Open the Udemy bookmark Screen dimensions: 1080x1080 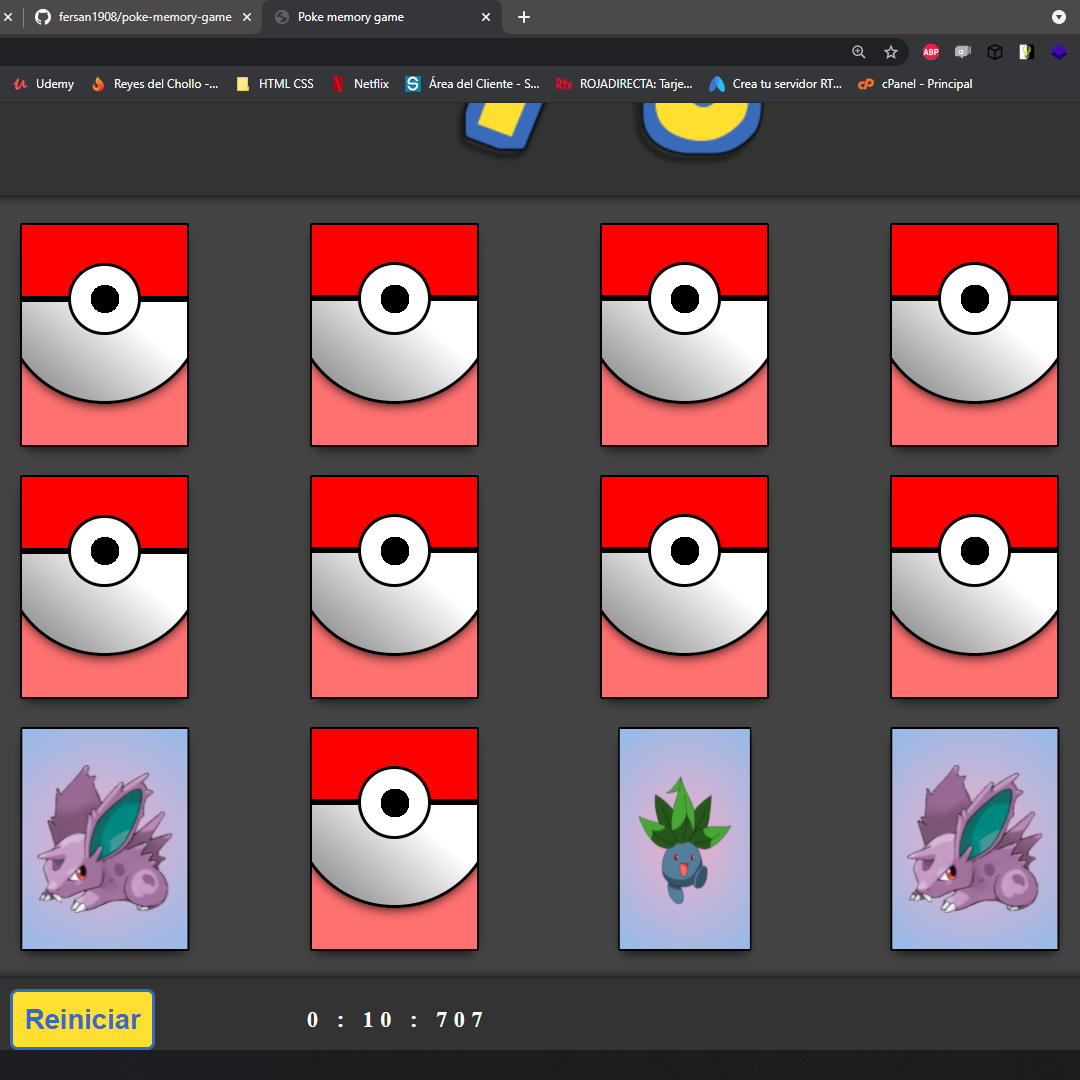(x=43, y=84)
